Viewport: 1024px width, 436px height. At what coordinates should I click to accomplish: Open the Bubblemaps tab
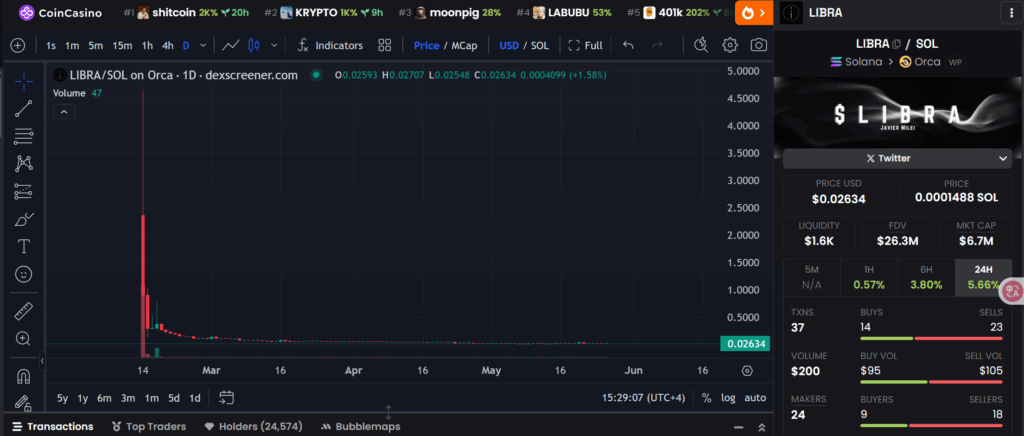click(360, 426)
